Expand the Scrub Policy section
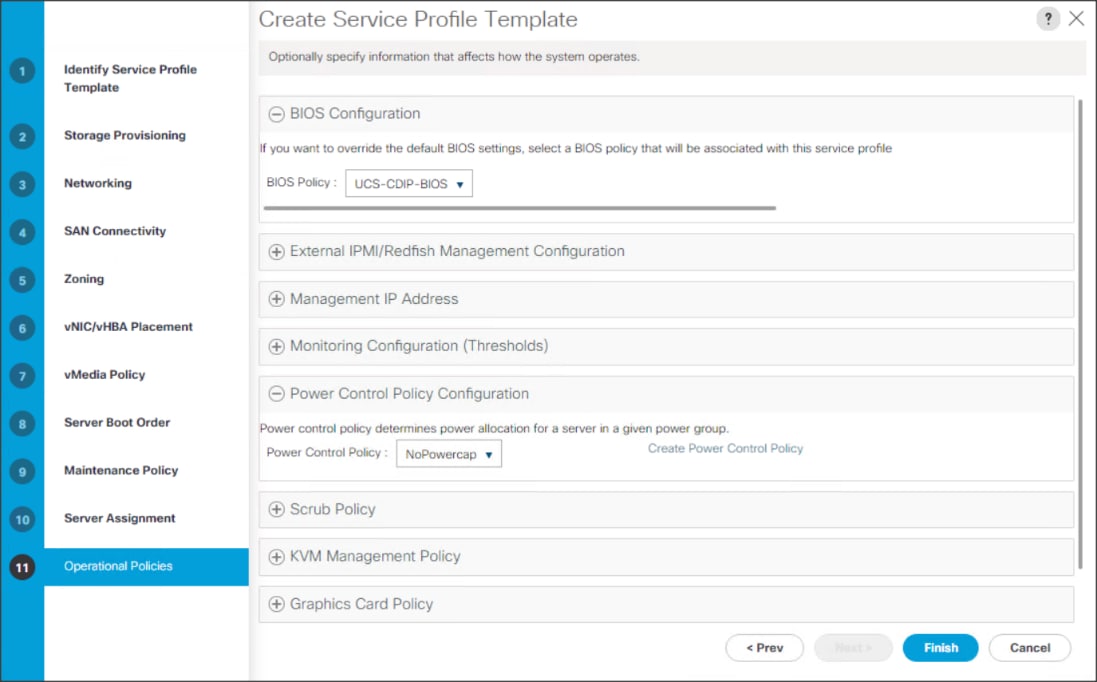 pos(277,510)
